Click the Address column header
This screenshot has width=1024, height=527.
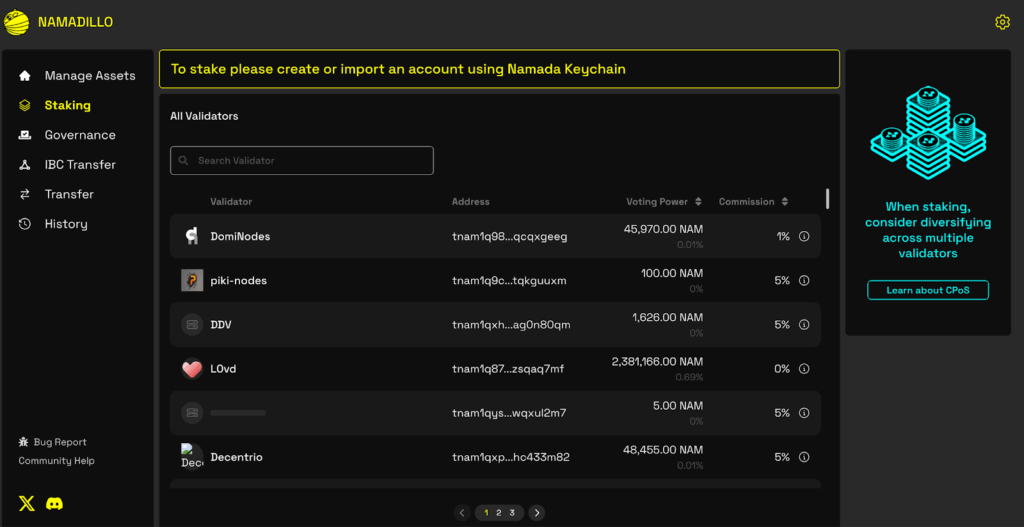pyautogui.click(x=470, y=202)
